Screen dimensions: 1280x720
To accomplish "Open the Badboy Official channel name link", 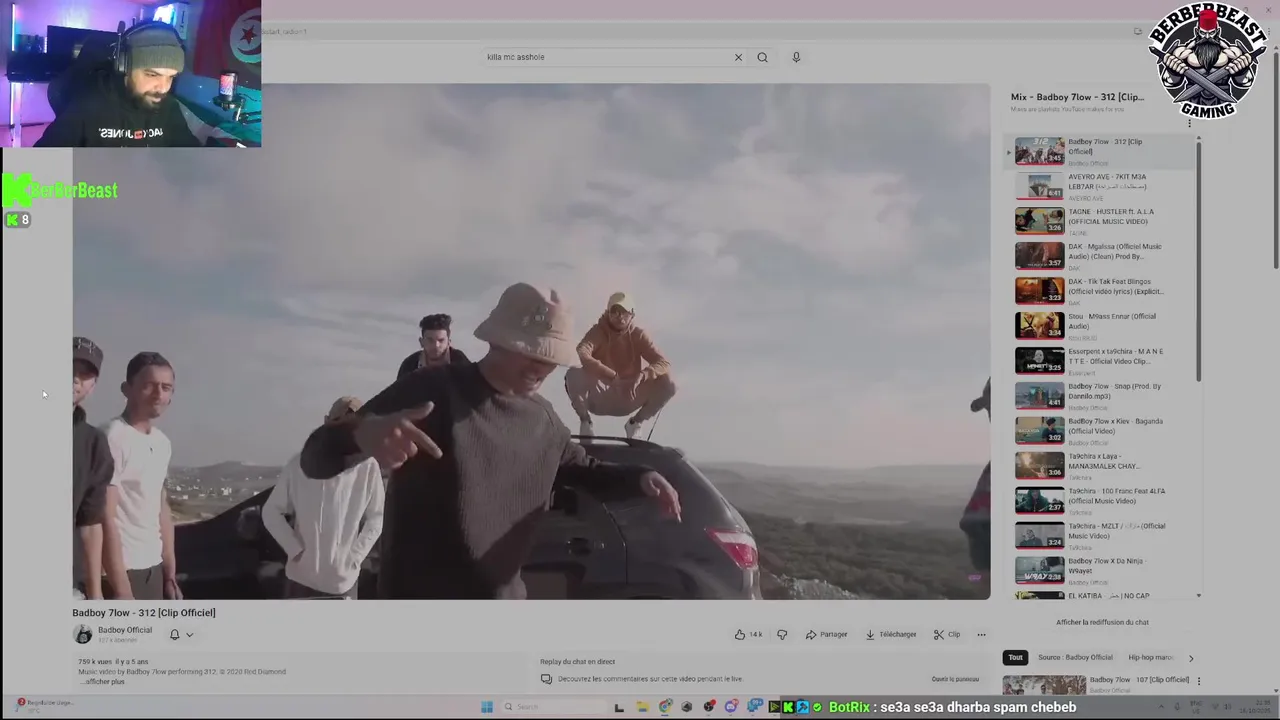I will click(x=125, y=630).
